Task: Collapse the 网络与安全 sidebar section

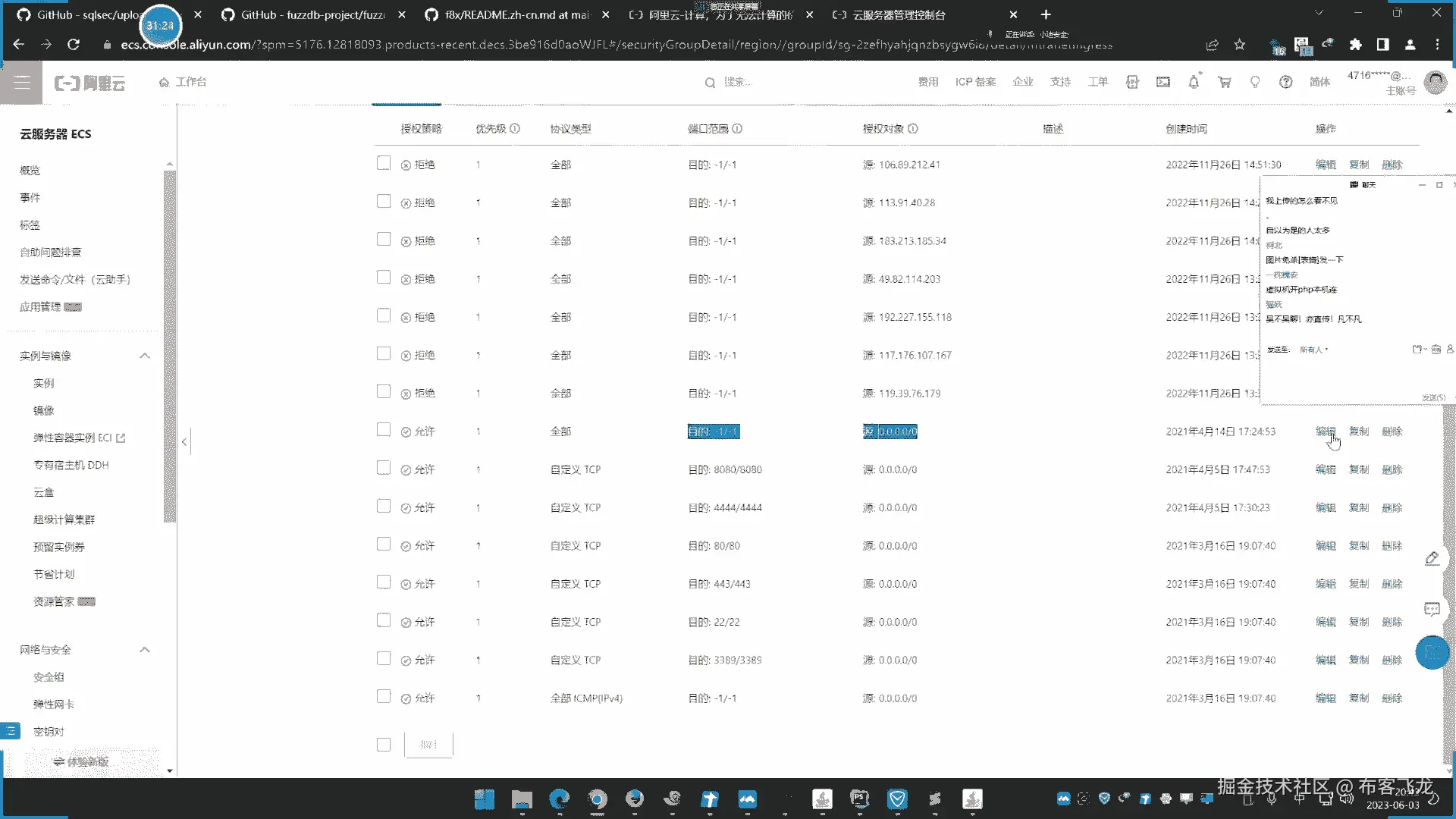Action: pos(145,650)
